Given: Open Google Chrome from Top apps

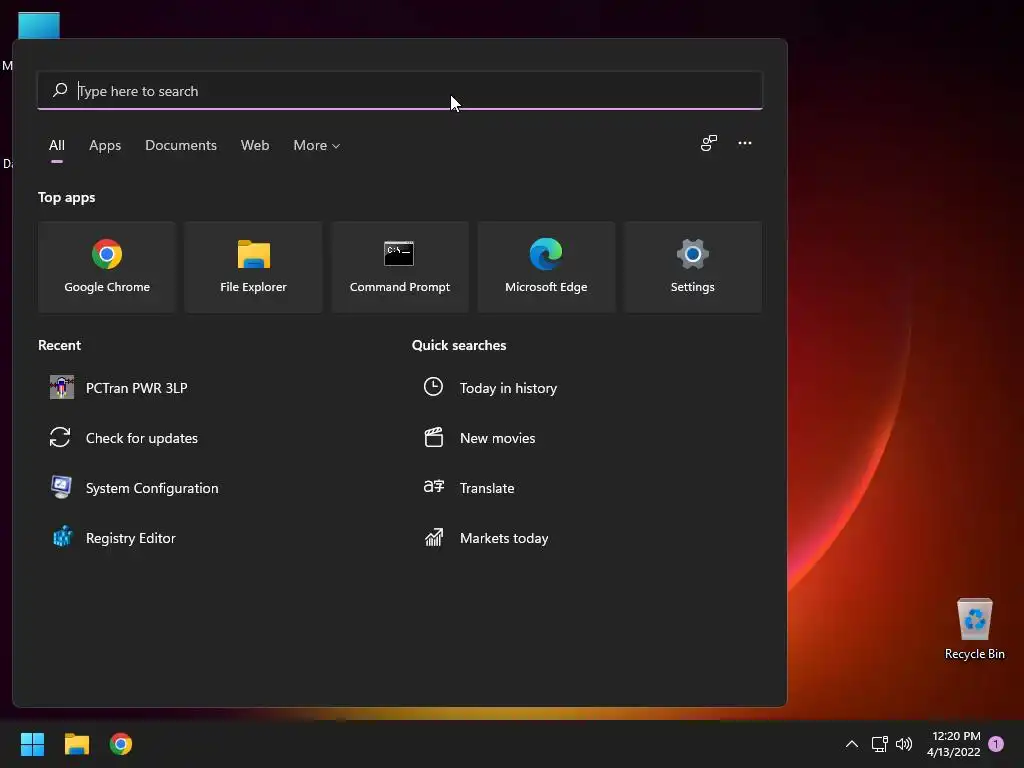Looking at the screenshot, I should click(x=107, y=266).
